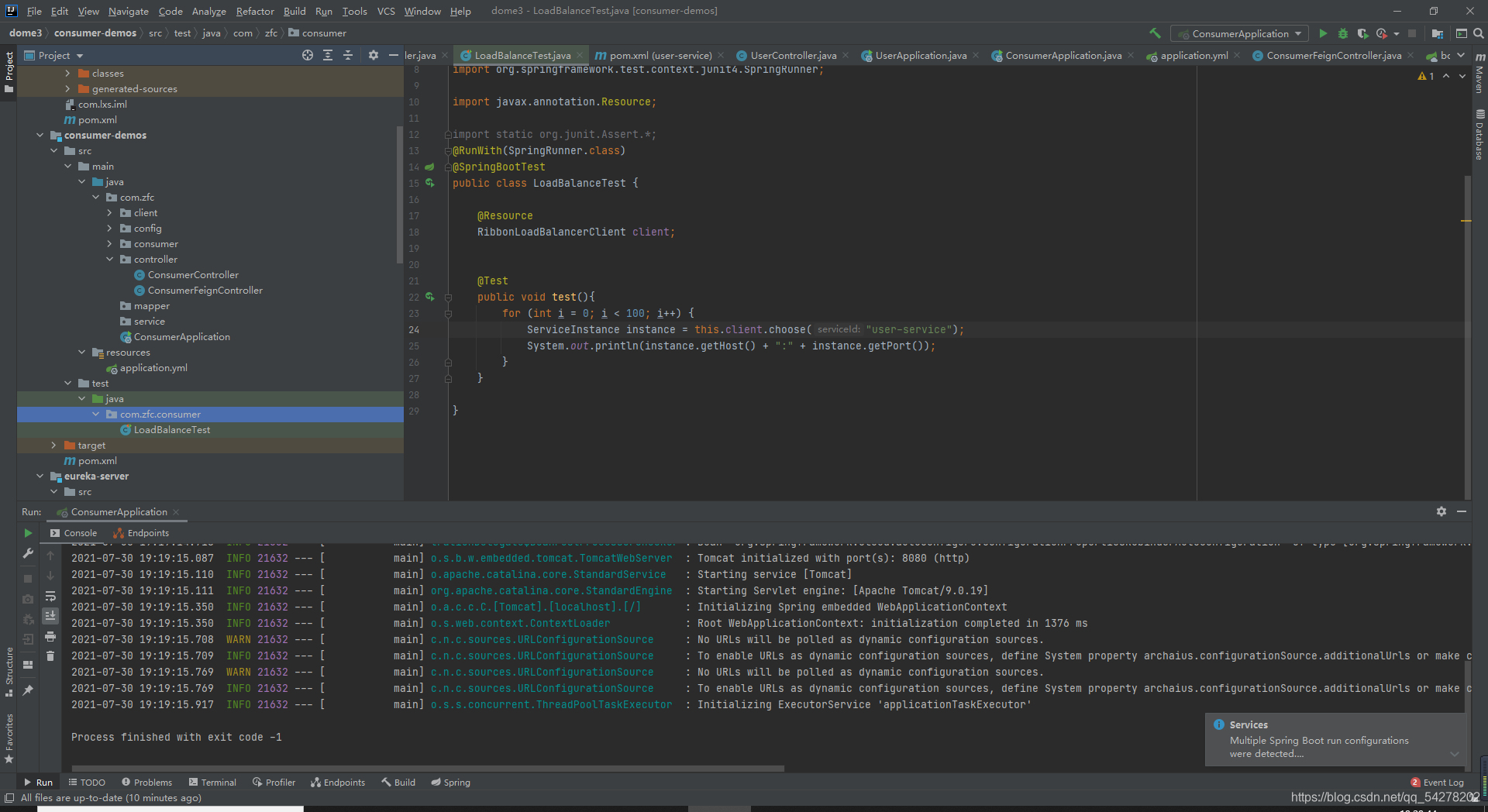Click run gutter icon beside test() method
This screenshot has height=812, width=1488.
(x=429, y=297)
